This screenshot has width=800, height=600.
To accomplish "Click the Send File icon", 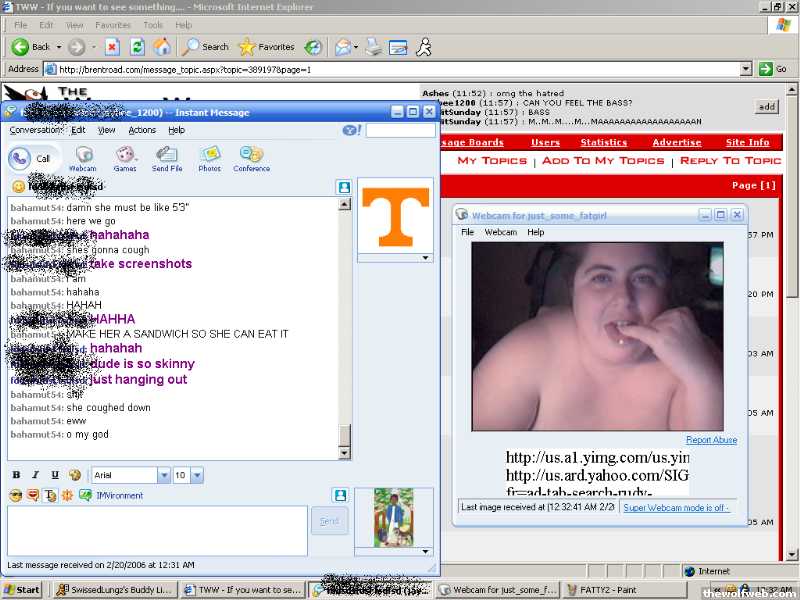I will tap(167, 155).
